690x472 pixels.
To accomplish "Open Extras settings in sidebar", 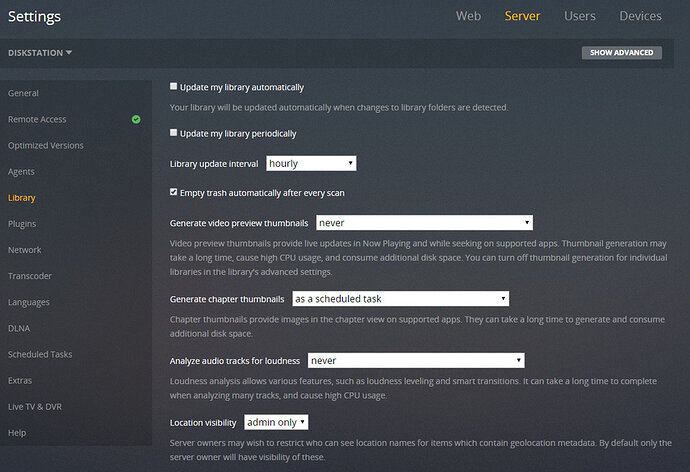I will point(20,381).
